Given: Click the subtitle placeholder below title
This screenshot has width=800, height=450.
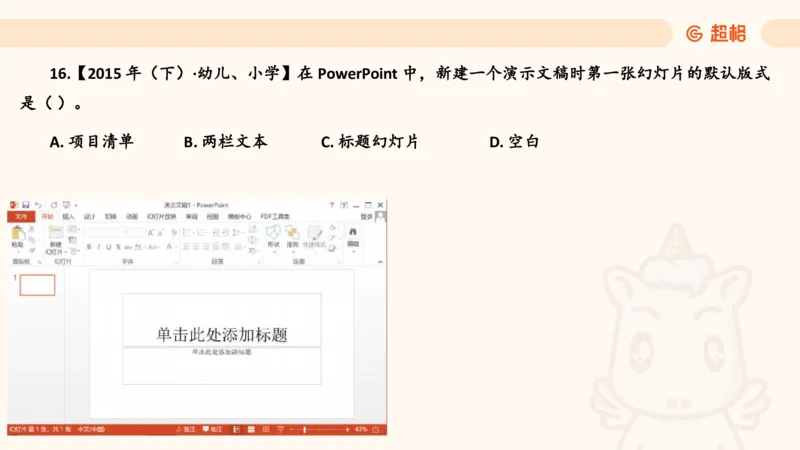Looking at the screenshot, I should 222,365.
